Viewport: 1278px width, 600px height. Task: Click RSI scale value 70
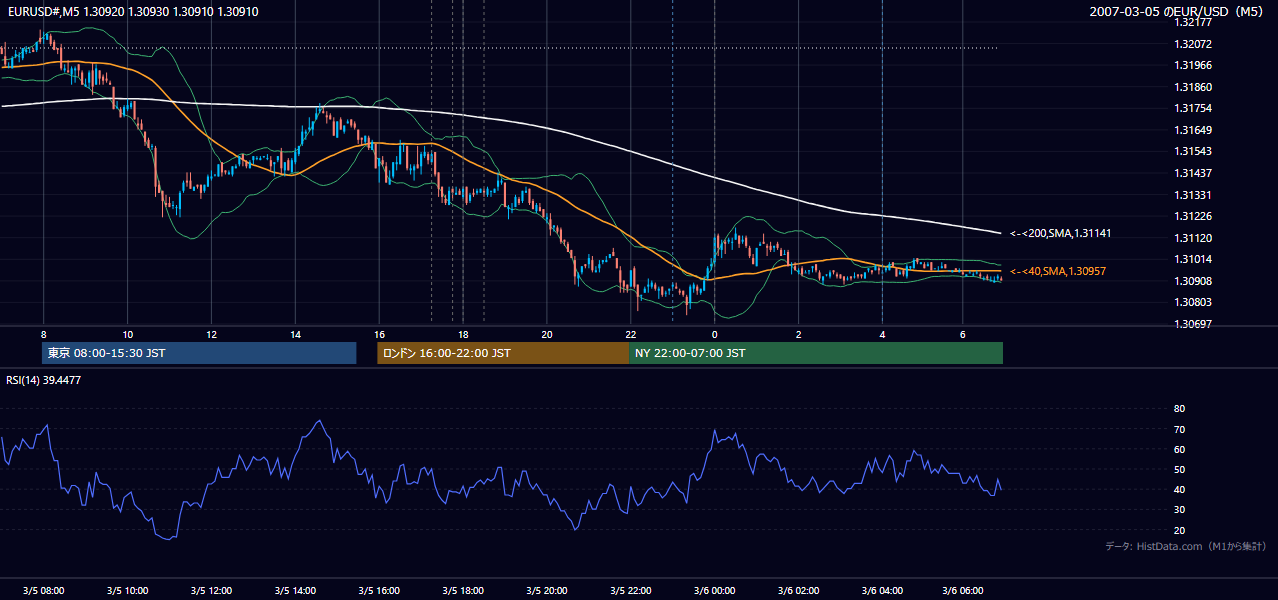1179,429
